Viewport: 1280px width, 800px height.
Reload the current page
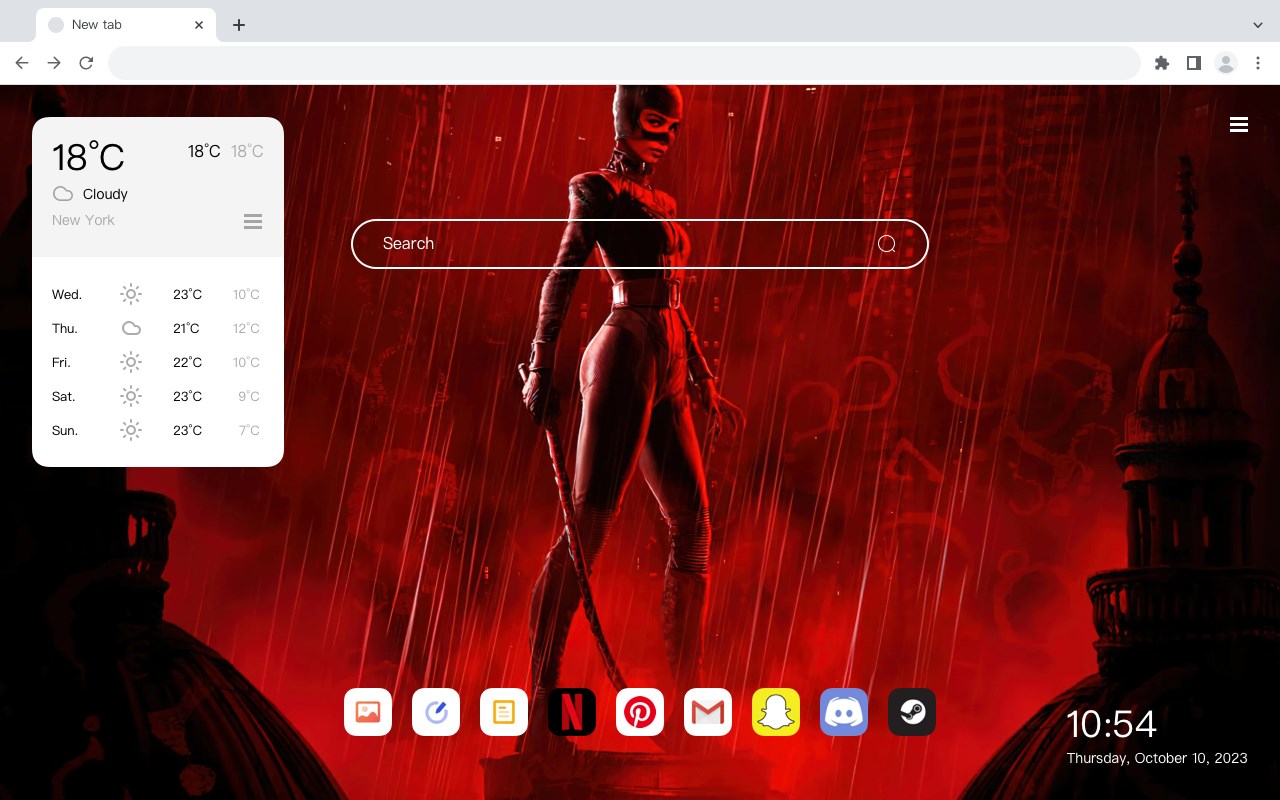(x=86, y=63)
